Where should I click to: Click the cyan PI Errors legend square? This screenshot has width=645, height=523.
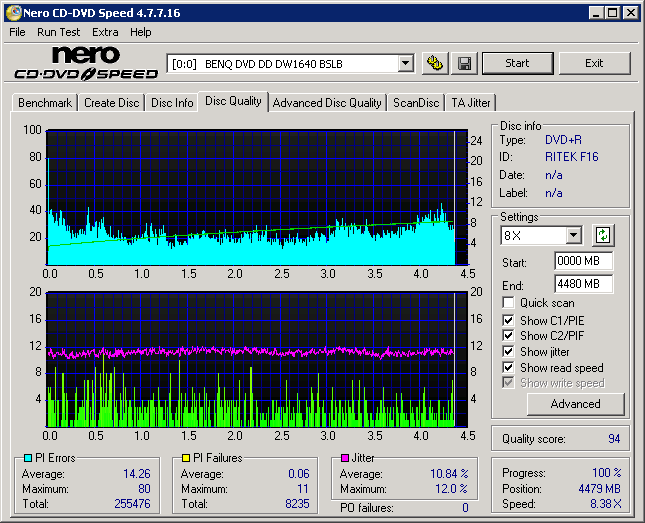coord(28,458)
